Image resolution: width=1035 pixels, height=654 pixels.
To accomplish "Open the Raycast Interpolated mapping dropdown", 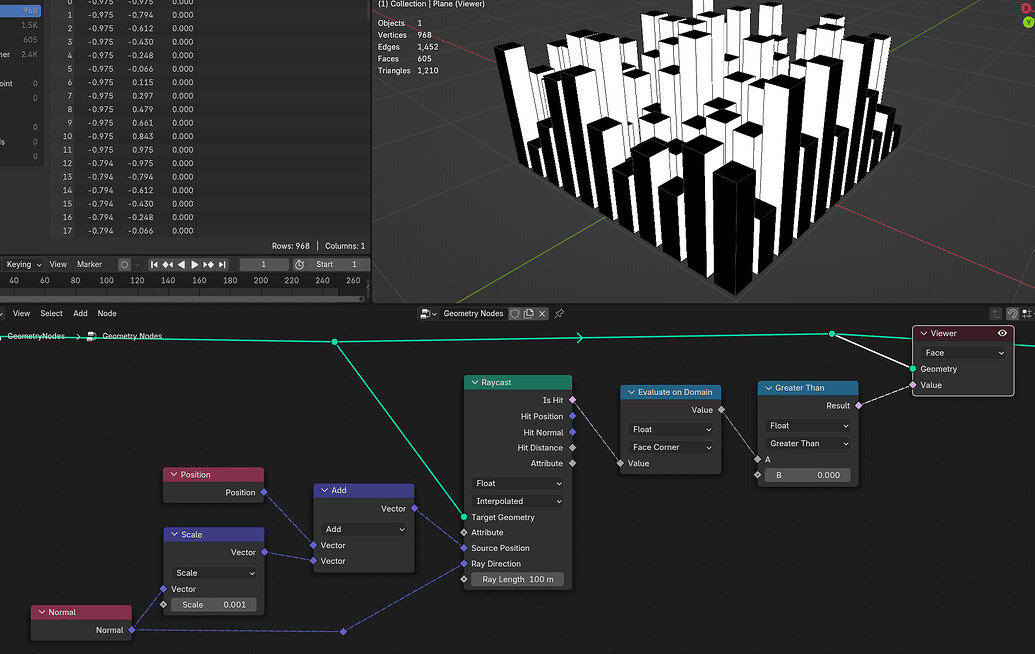I will pos(518,501).
